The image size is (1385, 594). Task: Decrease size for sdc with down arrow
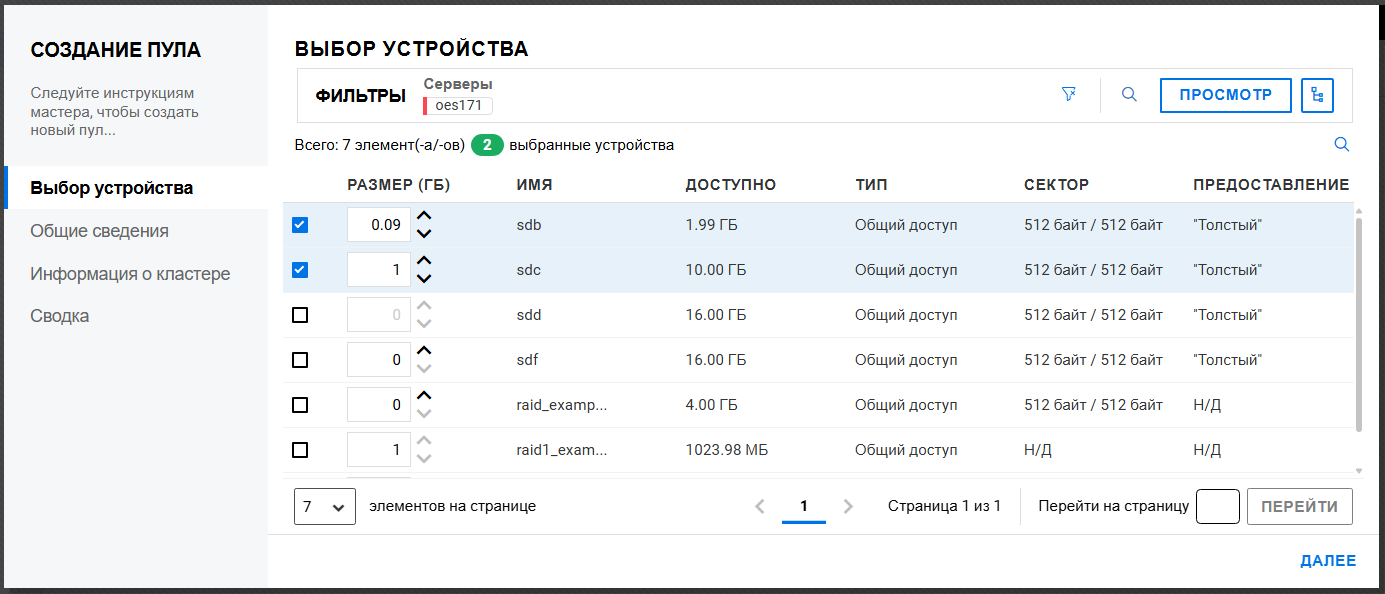click(x=424, y=279)
